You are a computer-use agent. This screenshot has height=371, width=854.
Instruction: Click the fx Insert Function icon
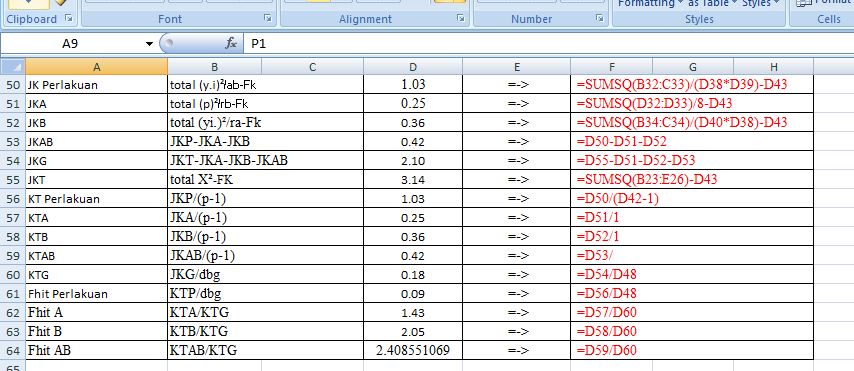(x=231, y=44)
